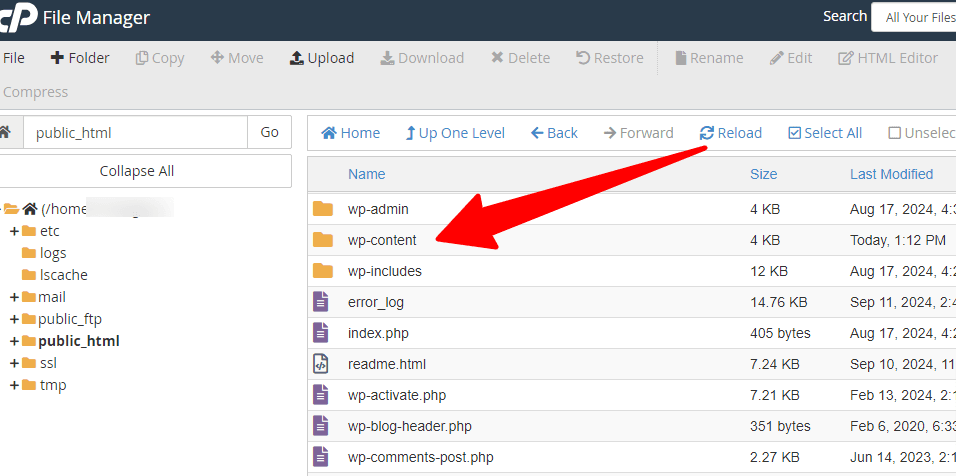Click the wp-blog-header.php file icon
The width and height of the screenshot is (956, 476).
(321, 426)
